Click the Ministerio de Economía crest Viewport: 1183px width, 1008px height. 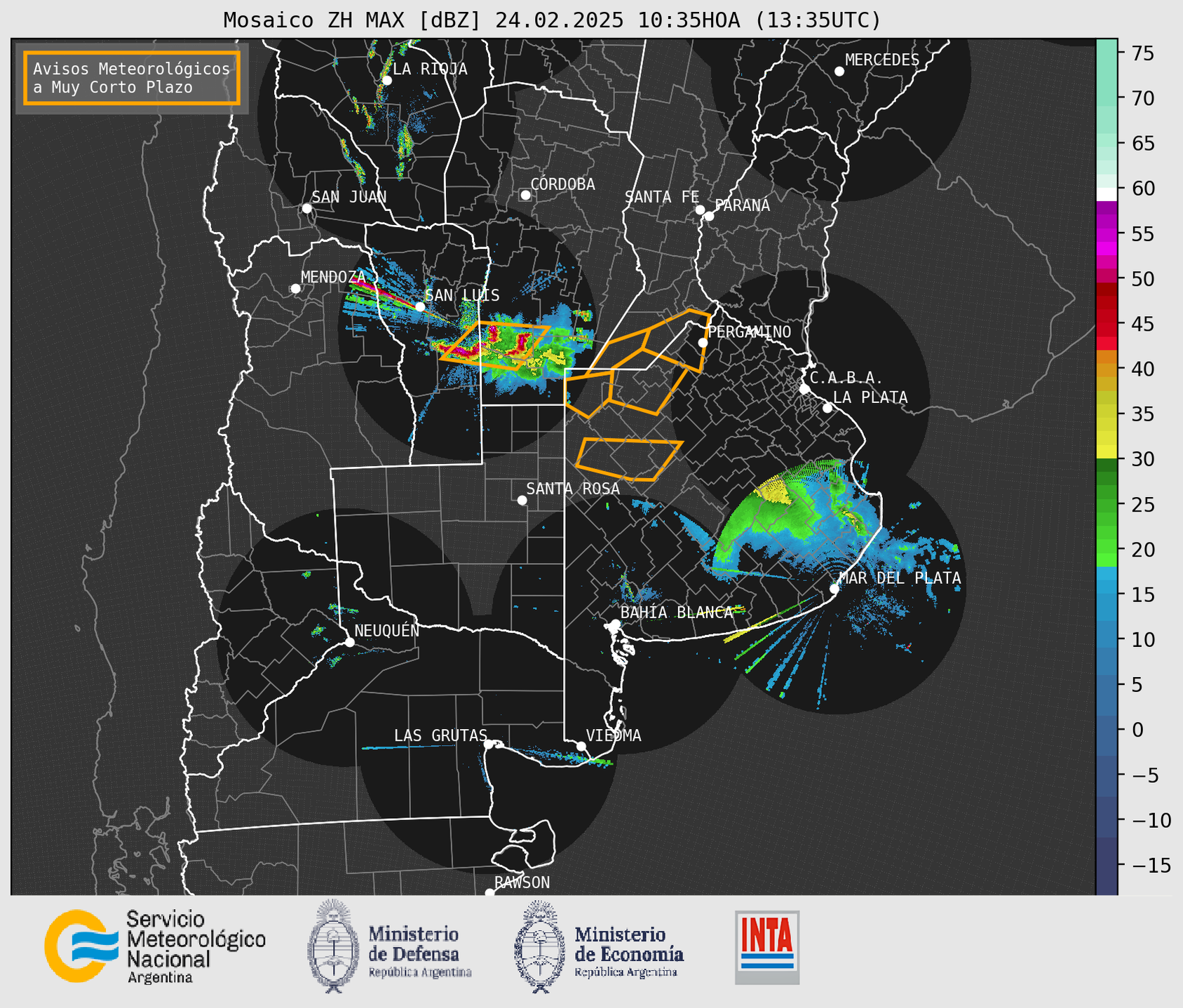pos(539,946)
